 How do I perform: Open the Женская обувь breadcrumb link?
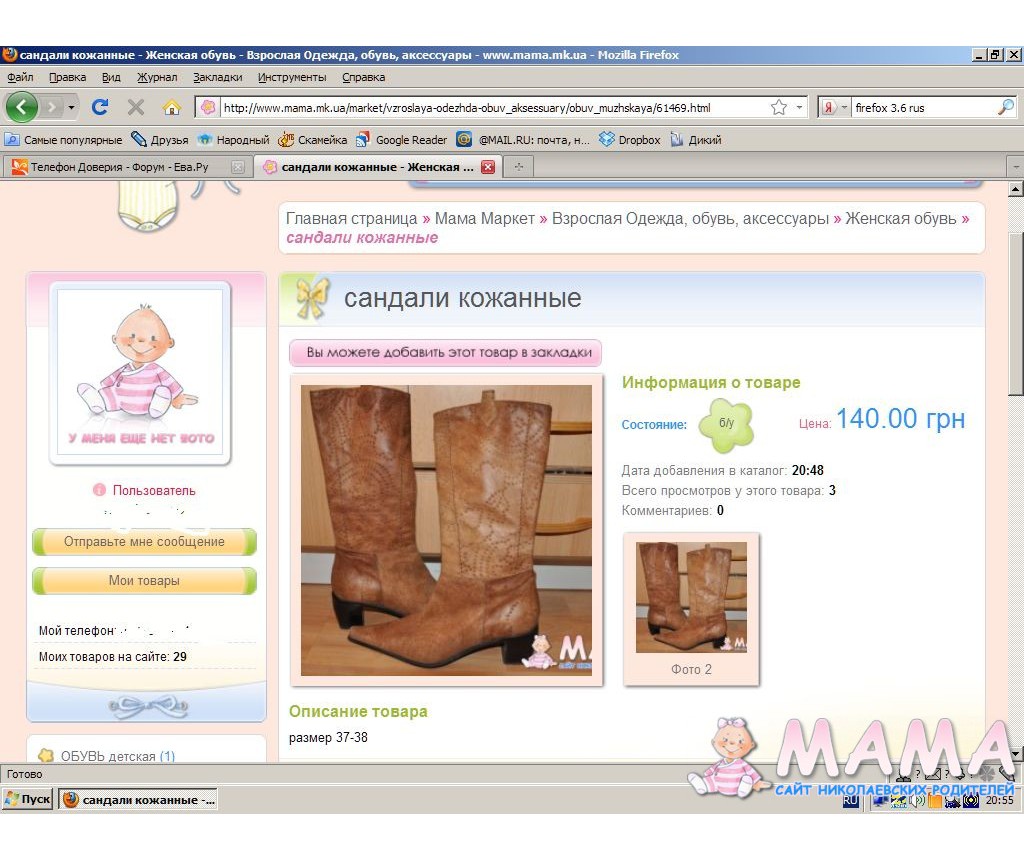point(900,218)
